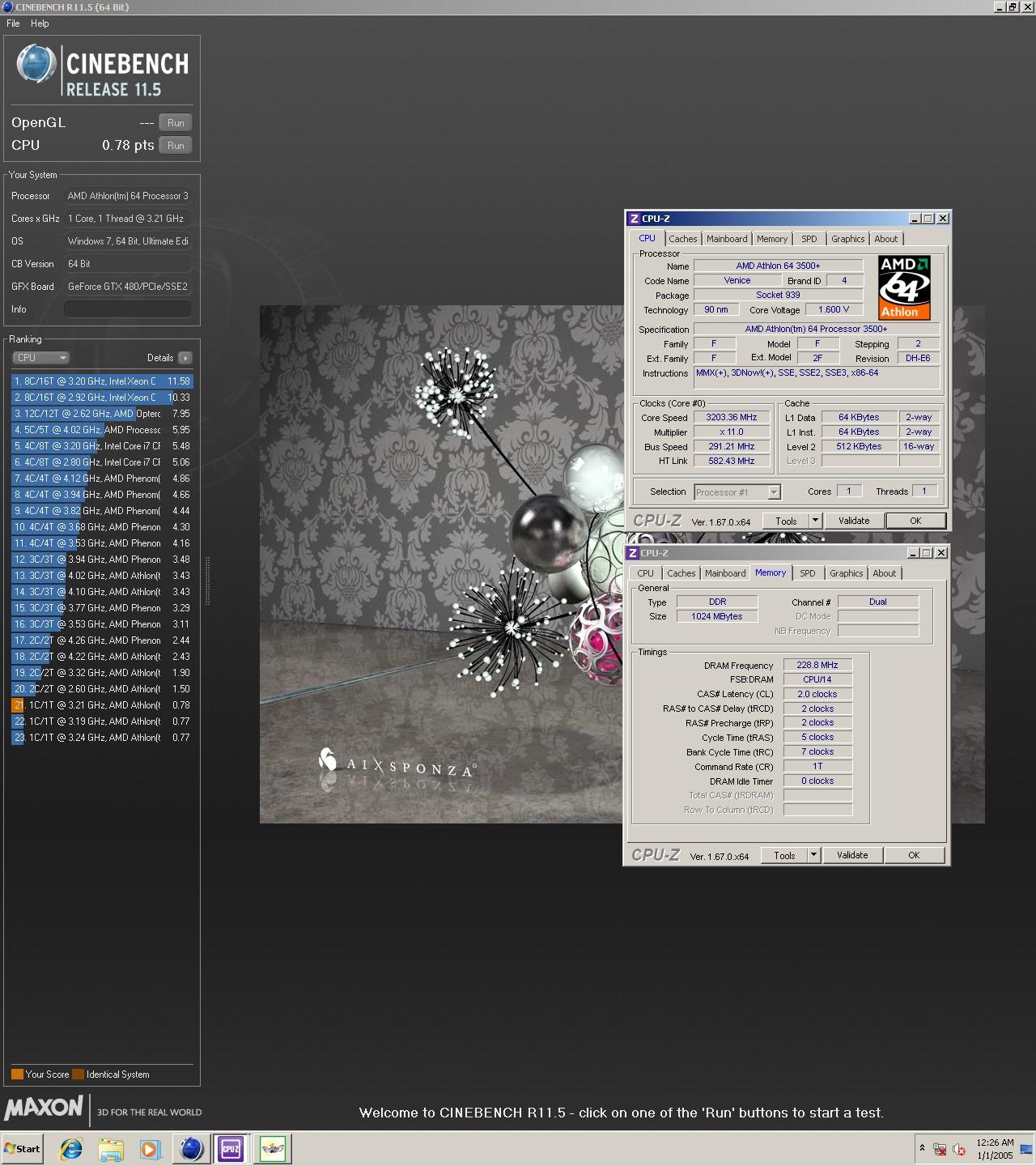Click DRAM Frequency value 228.8 MHz
Image resolution: width=1036 pixels, height=1166 pixels.
817,666
